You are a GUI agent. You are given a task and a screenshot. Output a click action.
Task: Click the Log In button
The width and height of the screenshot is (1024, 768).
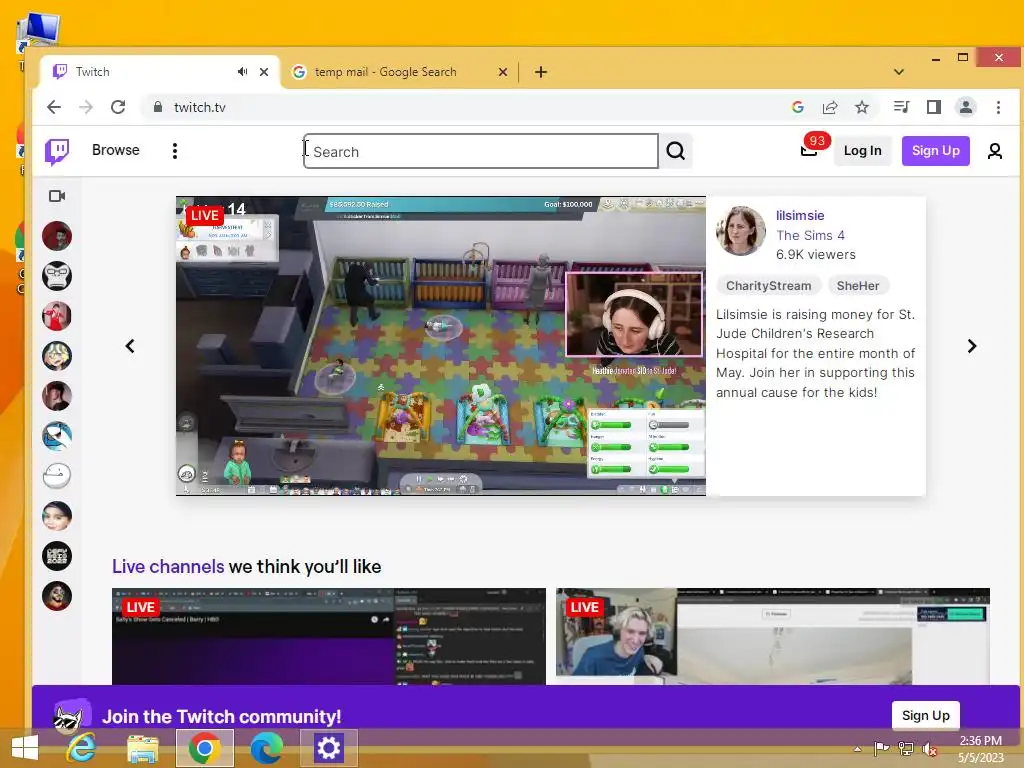click(x=862, y=151)
